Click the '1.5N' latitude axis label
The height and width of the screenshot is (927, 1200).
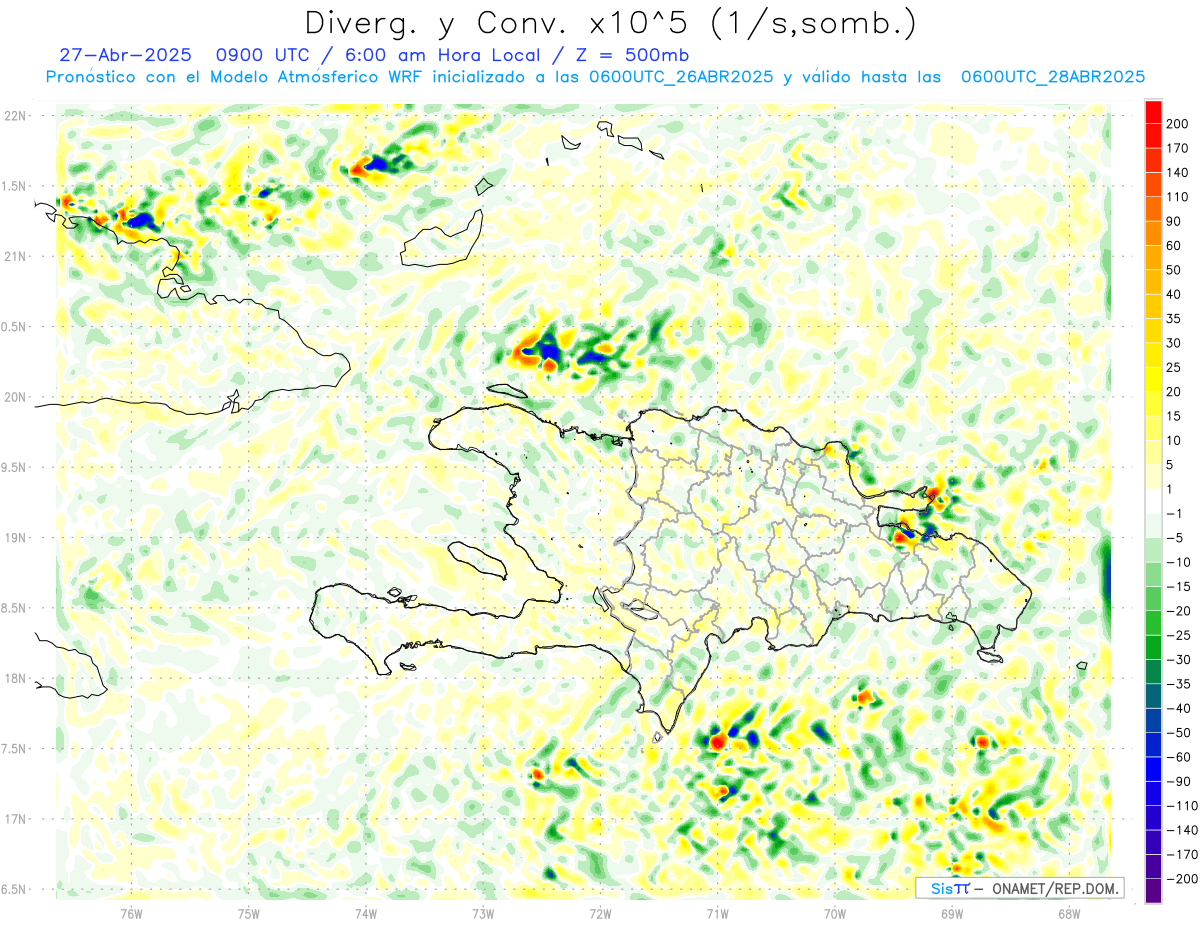pos(15,186)
